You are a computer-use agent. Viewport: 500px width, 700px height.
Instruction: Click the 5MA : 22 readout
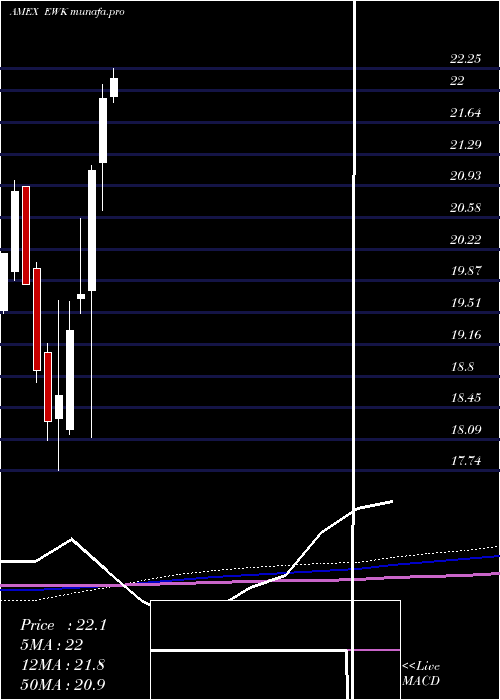pos(51,645)
